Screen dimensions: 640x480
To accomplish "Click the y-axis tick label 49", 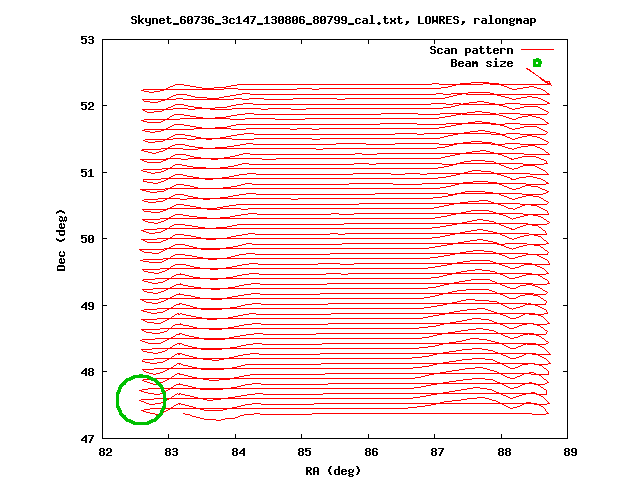I will 87,306.
